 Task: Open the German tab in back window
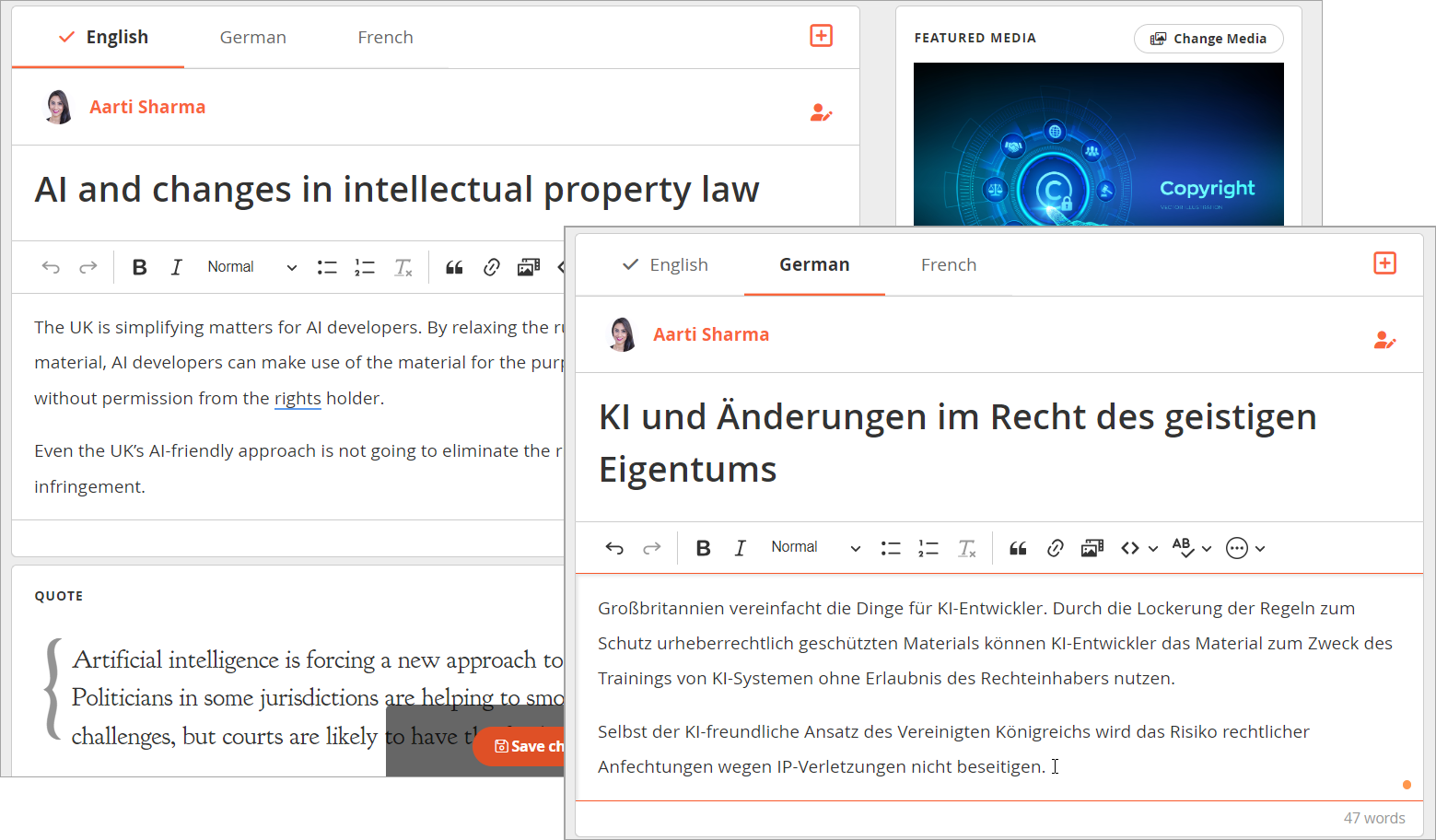(x=253, y=37)
